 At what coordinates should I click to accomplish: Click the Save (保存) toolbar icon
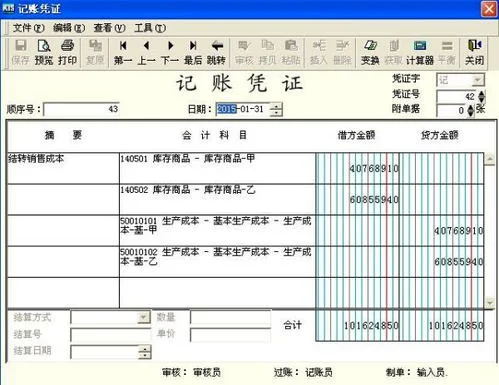tap(21, 53)
